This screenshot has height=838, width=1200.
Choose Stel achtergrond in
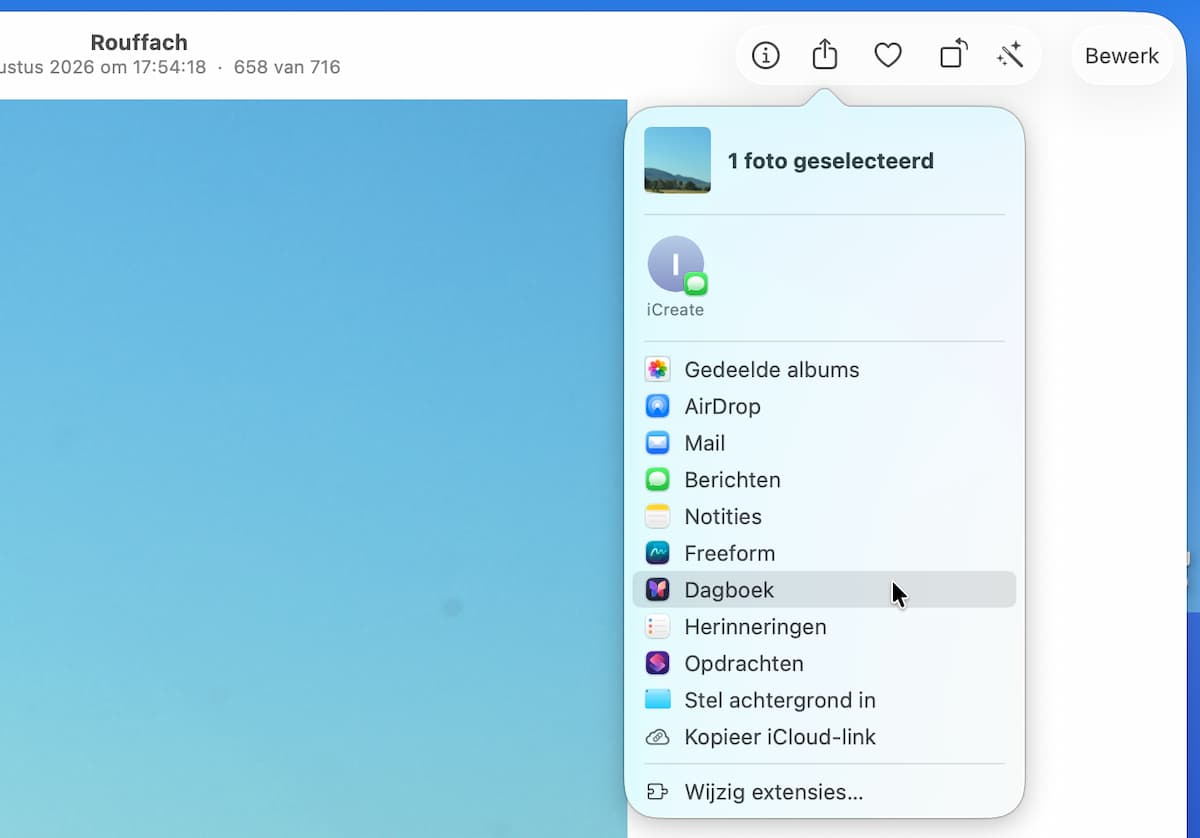click(x=824, y=700)
